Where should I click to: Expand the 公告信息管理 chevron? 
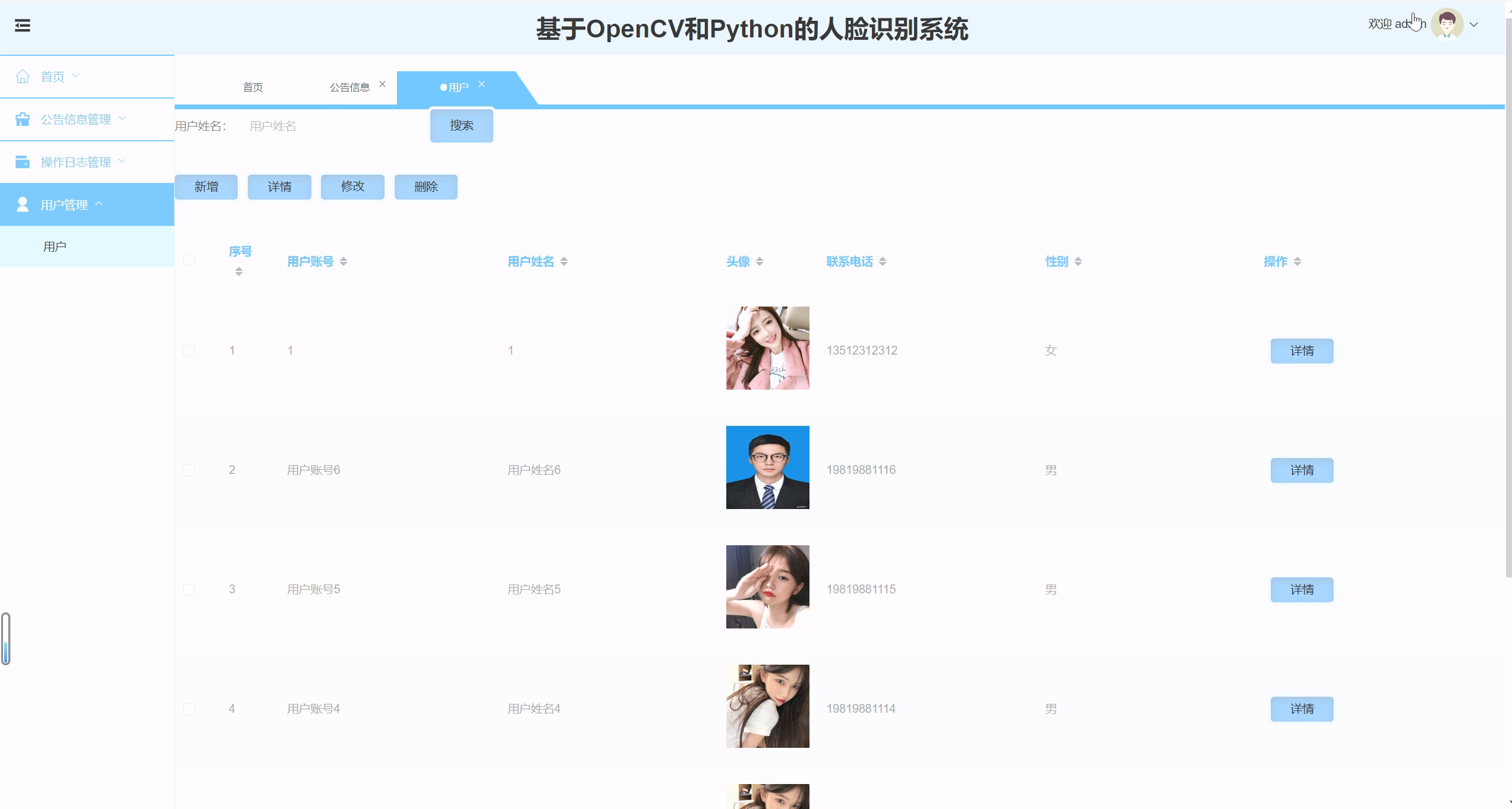coord(122,118)
